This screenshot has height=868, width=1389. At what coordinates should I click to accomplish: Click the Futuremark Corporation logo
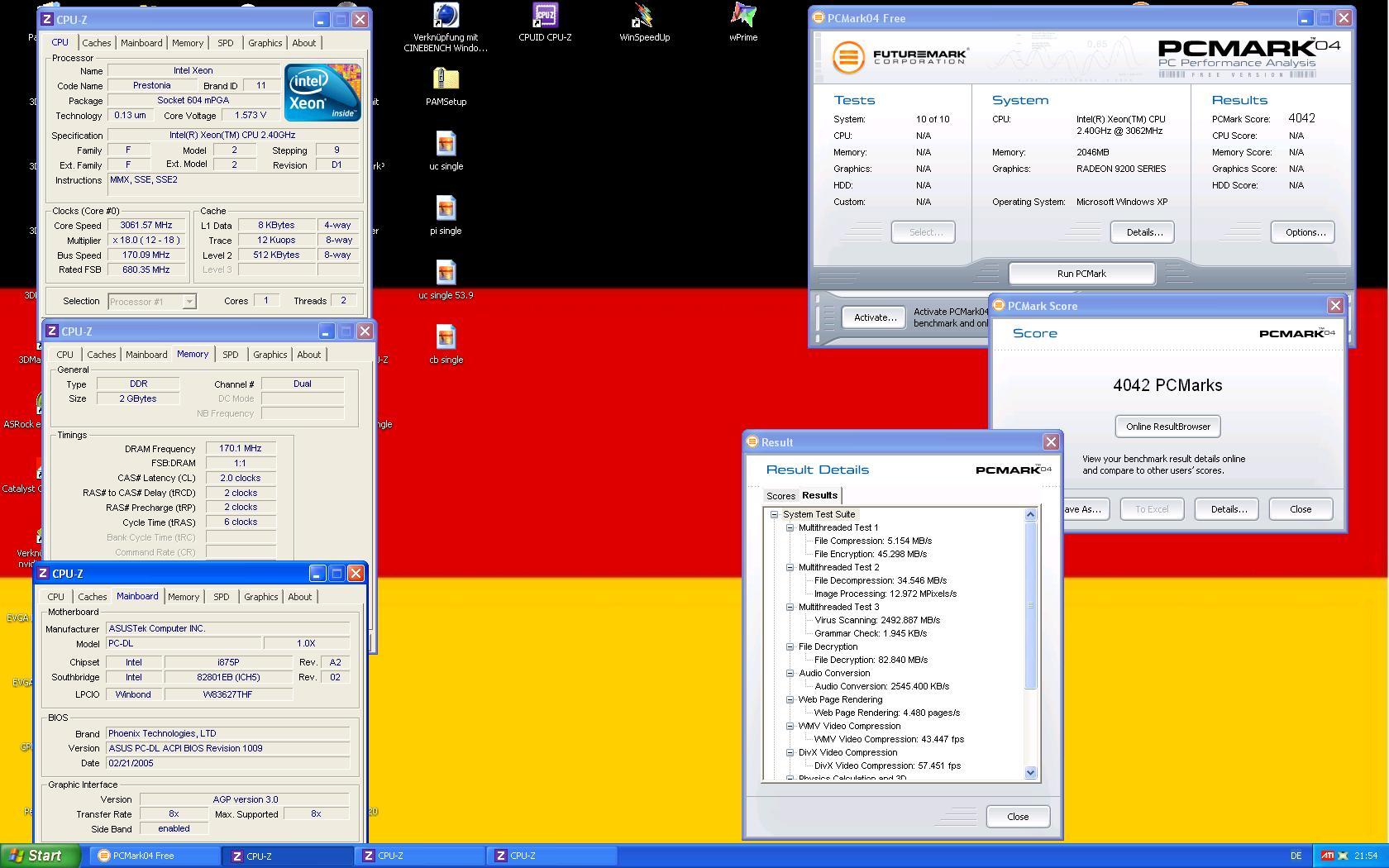[x=899, y=57]
